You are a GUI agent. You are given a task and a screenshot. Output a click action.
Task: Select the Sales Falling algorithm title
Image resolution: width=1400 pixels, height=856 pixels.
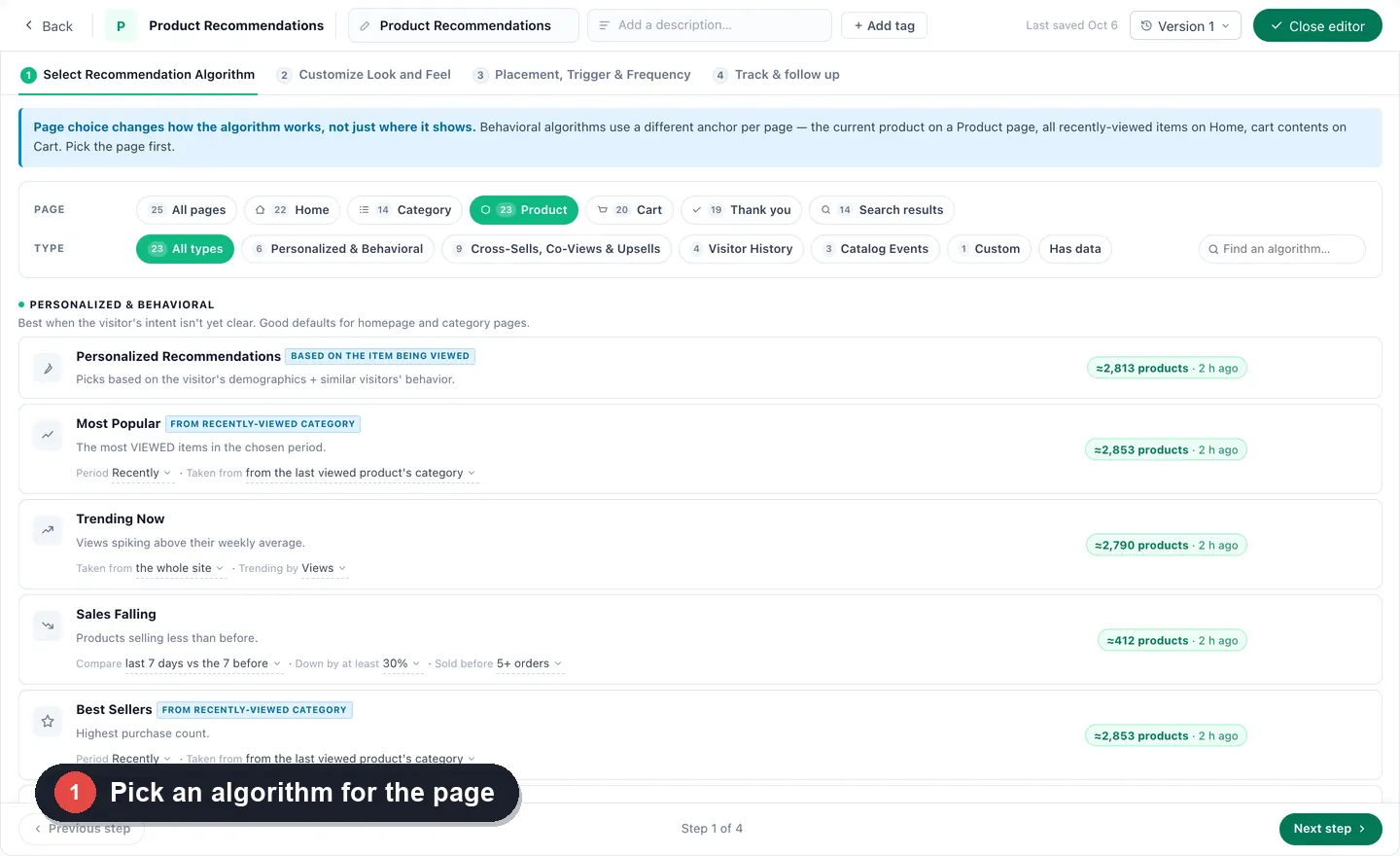click(x=116, y=615)
